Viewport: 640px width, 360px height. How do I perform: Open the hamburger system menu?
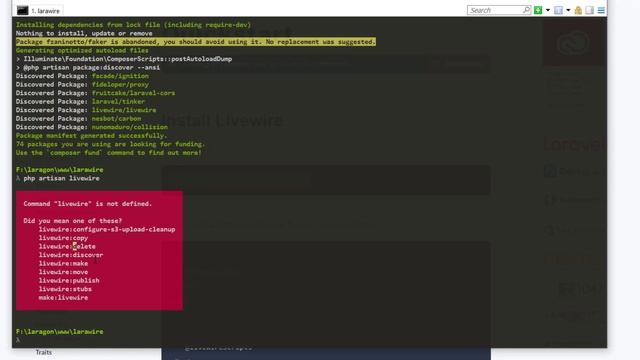click(x=601, y=10)
